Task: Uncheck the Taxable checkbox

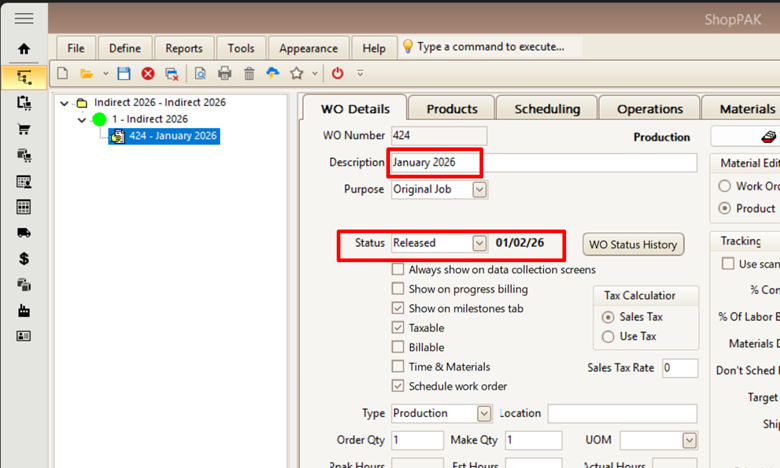Action: 399,328
